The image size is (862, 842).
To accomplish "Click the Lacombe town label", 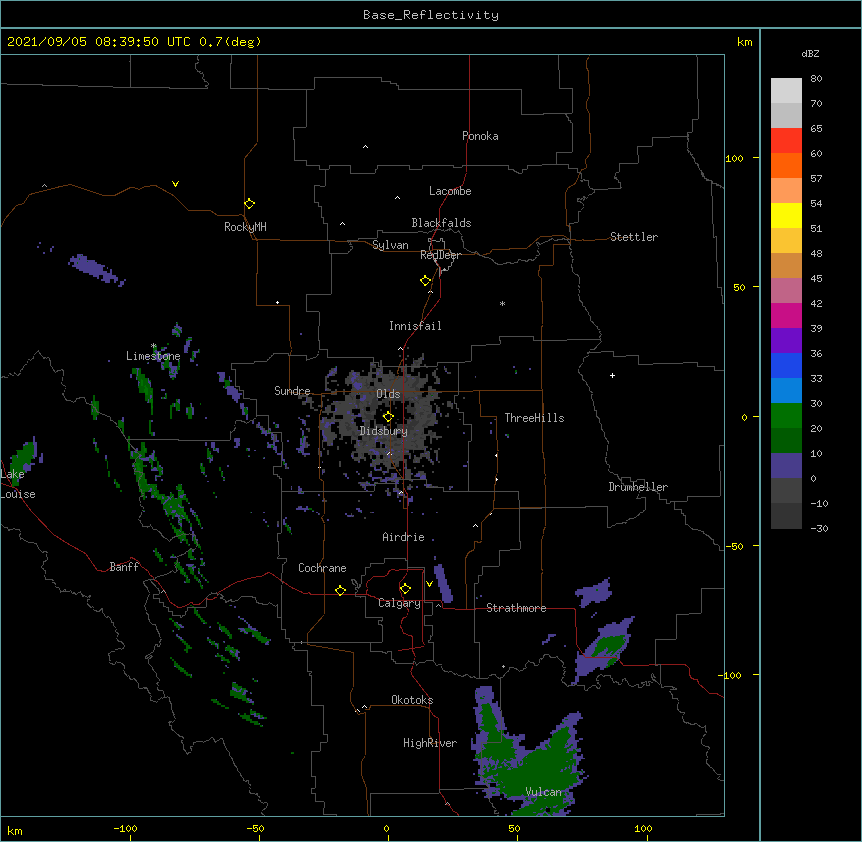I will coord(450,191).
